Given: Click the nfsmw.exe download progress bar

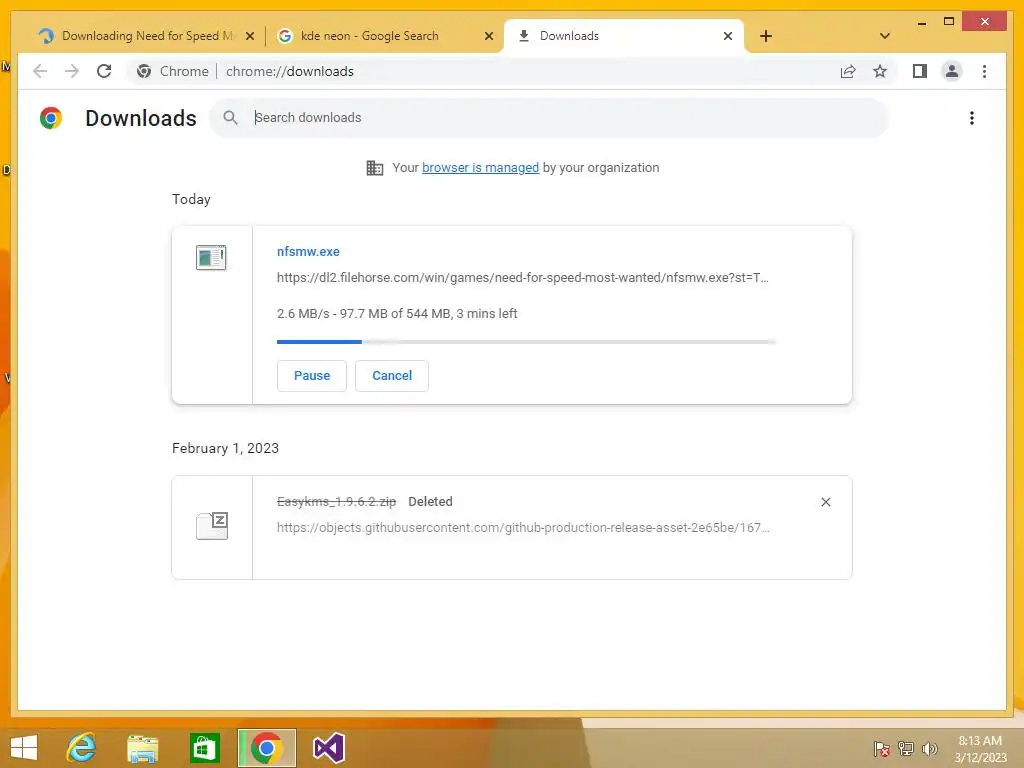Looking at the screenshot, I should pos(526,342).
